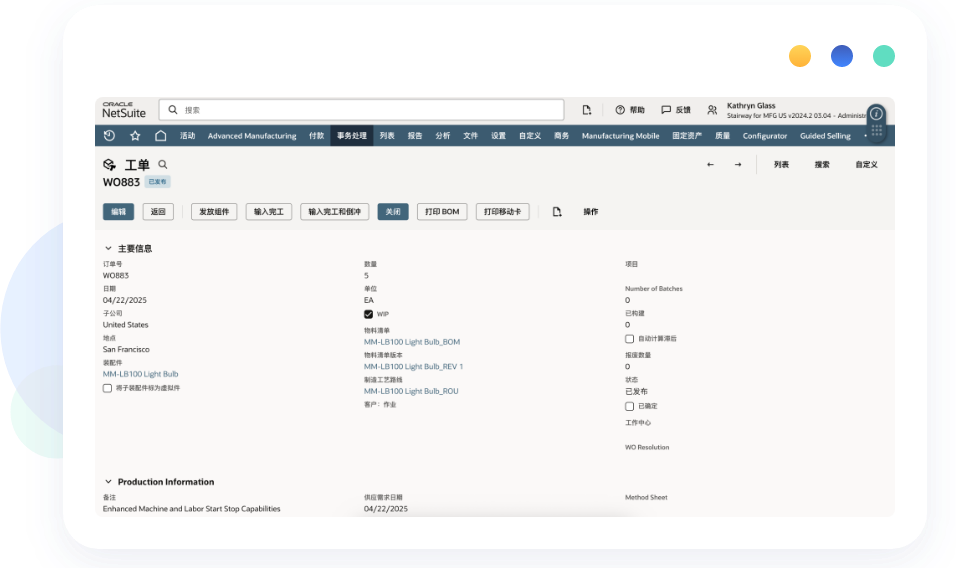Uncheck the WIP checkbox

point(368,314)
